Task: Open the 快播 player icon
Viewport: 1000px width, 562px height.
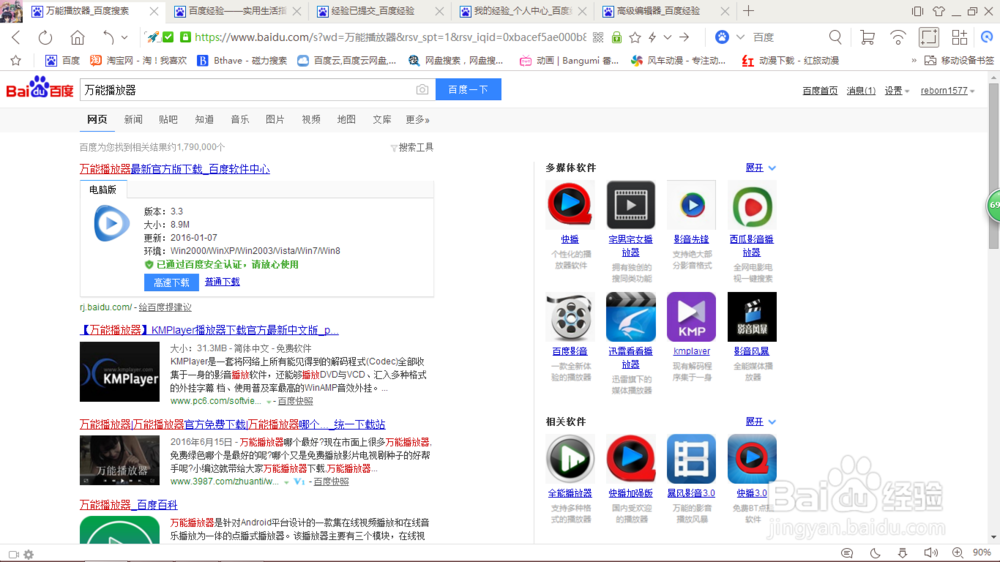Action: pyautogui.click(x=570, y=204)
